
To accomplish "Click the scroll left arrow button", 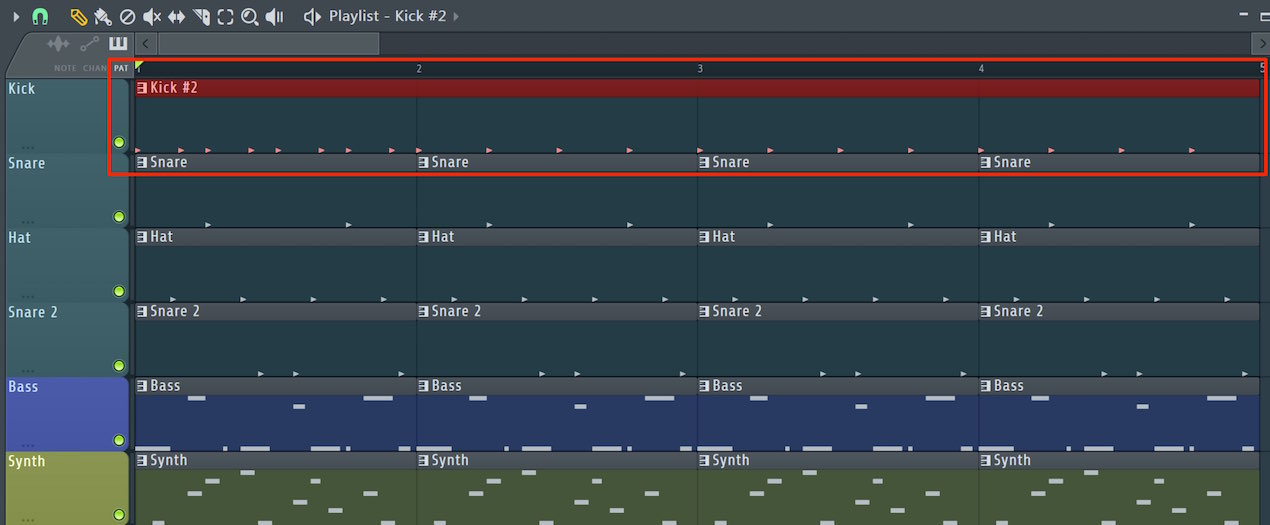I will point(146,43).
